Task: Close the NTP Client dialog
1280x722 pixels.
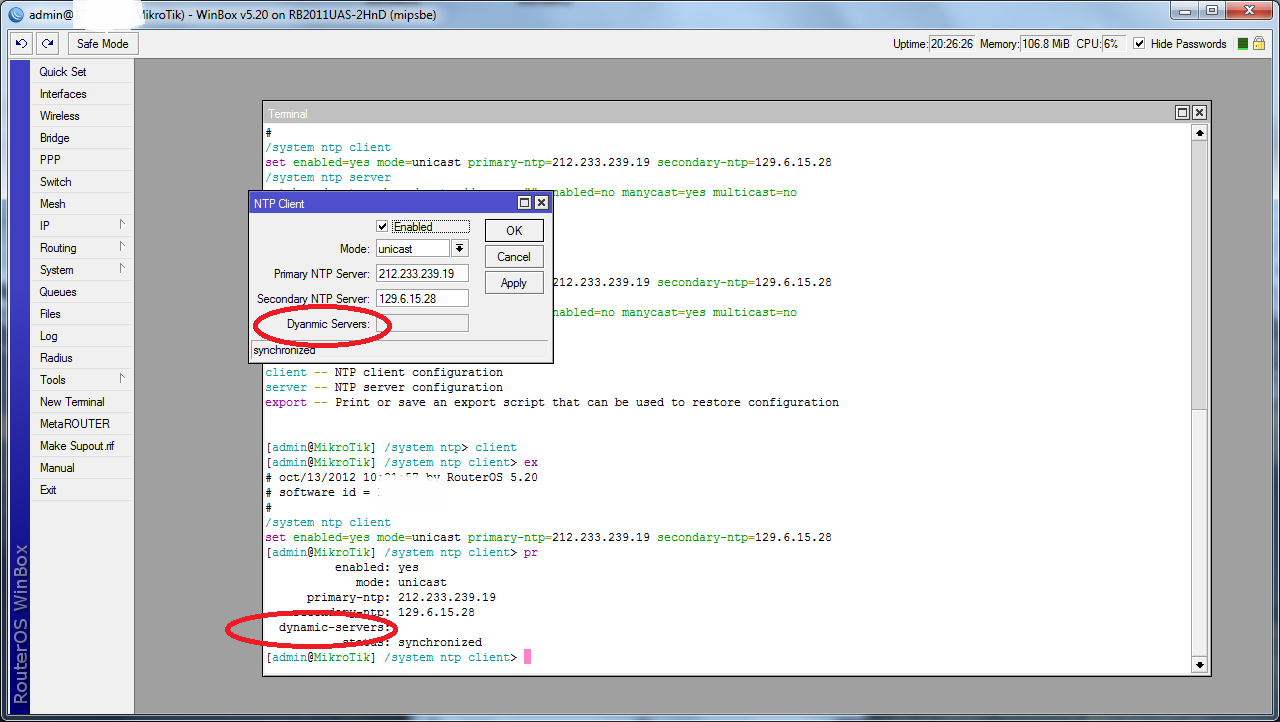Action: (541, 203)
